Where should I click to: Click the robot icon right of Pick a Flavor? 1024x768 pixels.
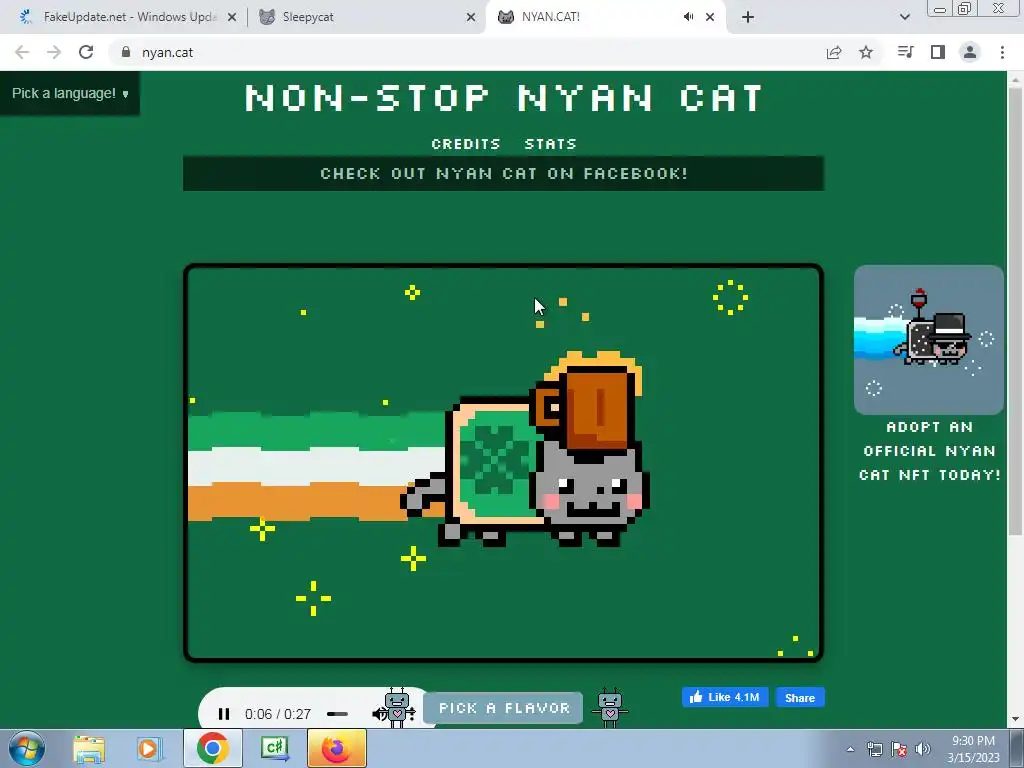610,707
